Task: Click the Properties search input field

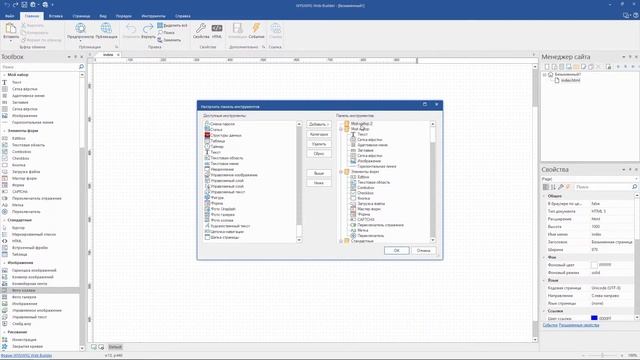Action: pyautogui.click(x=602, y=187)
